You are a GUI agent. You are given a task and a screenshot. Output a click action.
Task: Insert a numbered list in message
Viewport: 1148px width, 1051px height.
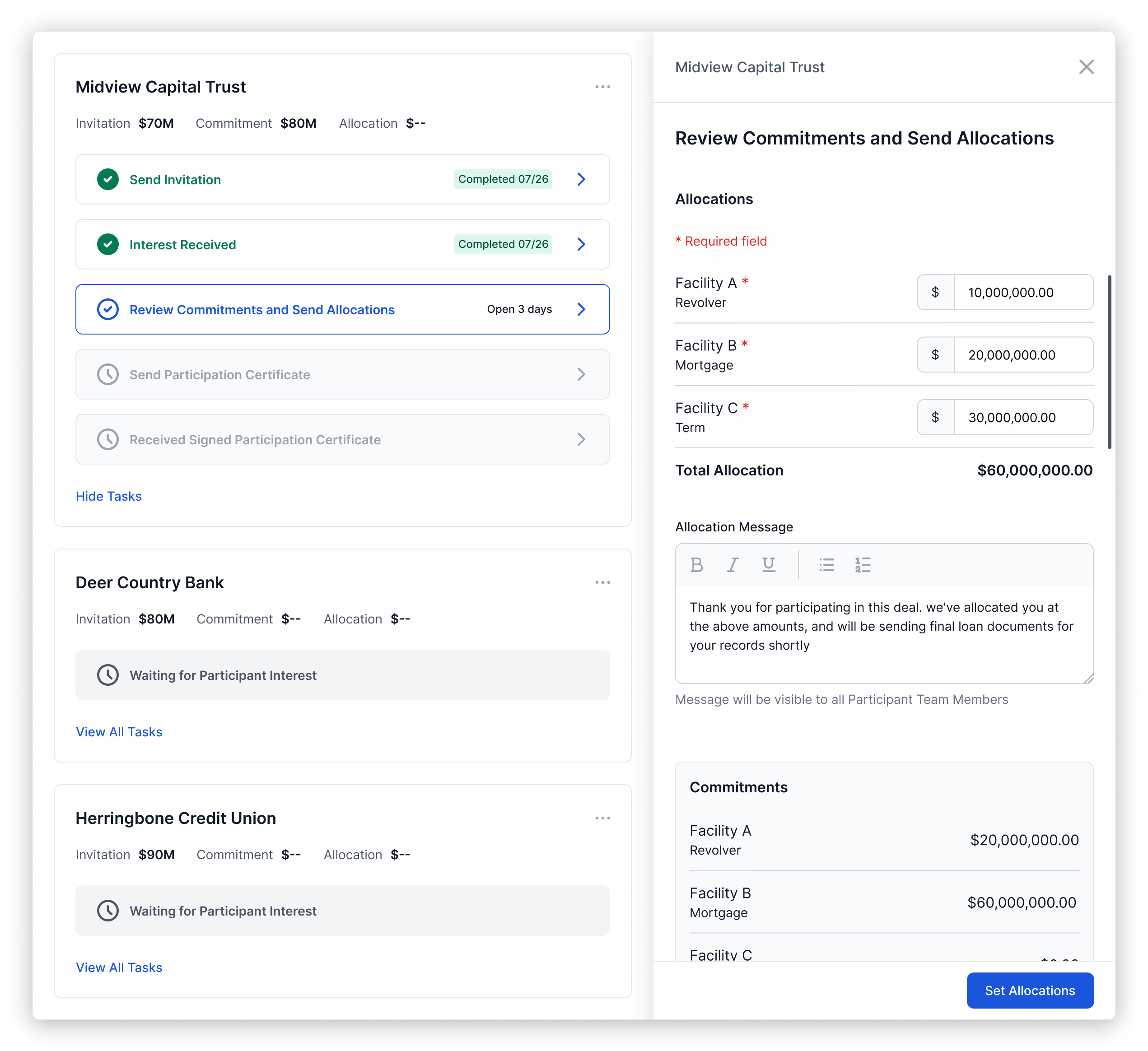(862, 565)
